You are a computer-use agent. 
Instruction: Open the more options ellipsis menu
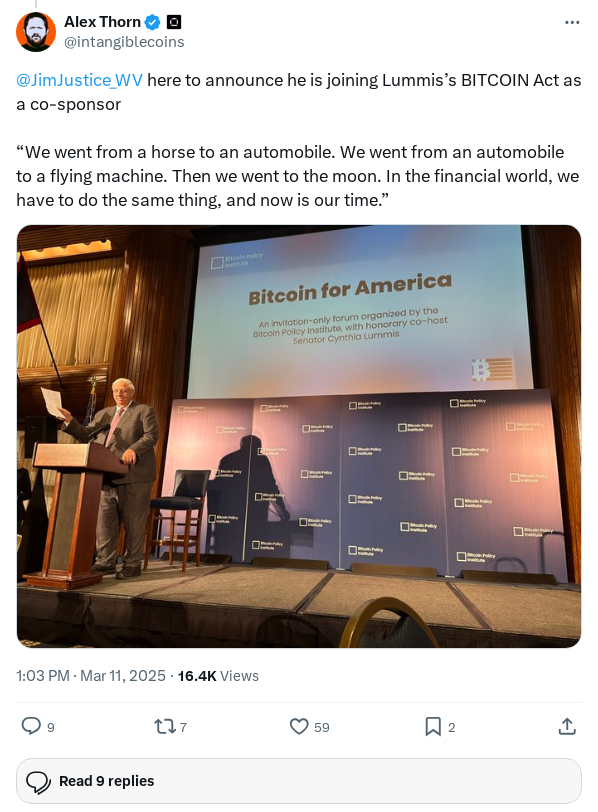(x=573, y=22)
